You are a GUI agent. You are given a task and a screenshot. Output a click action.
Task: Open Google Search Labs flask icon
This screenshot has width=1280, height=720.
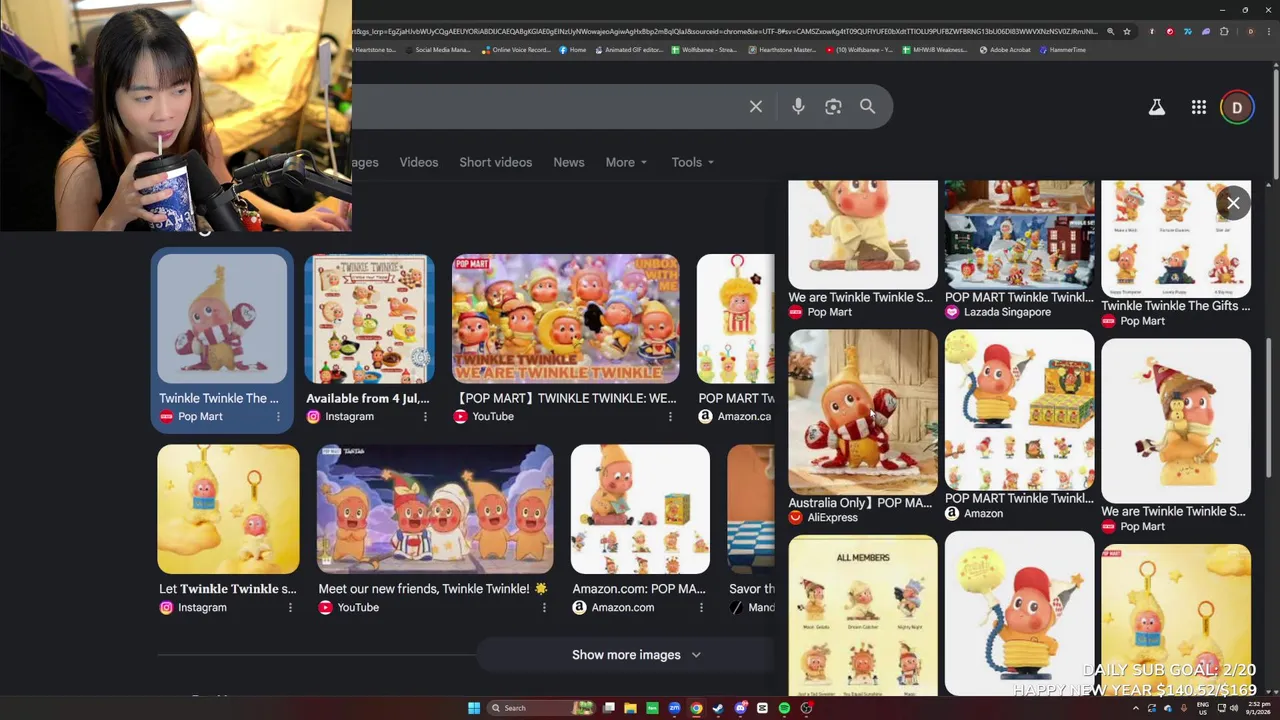coord(1157,107)
